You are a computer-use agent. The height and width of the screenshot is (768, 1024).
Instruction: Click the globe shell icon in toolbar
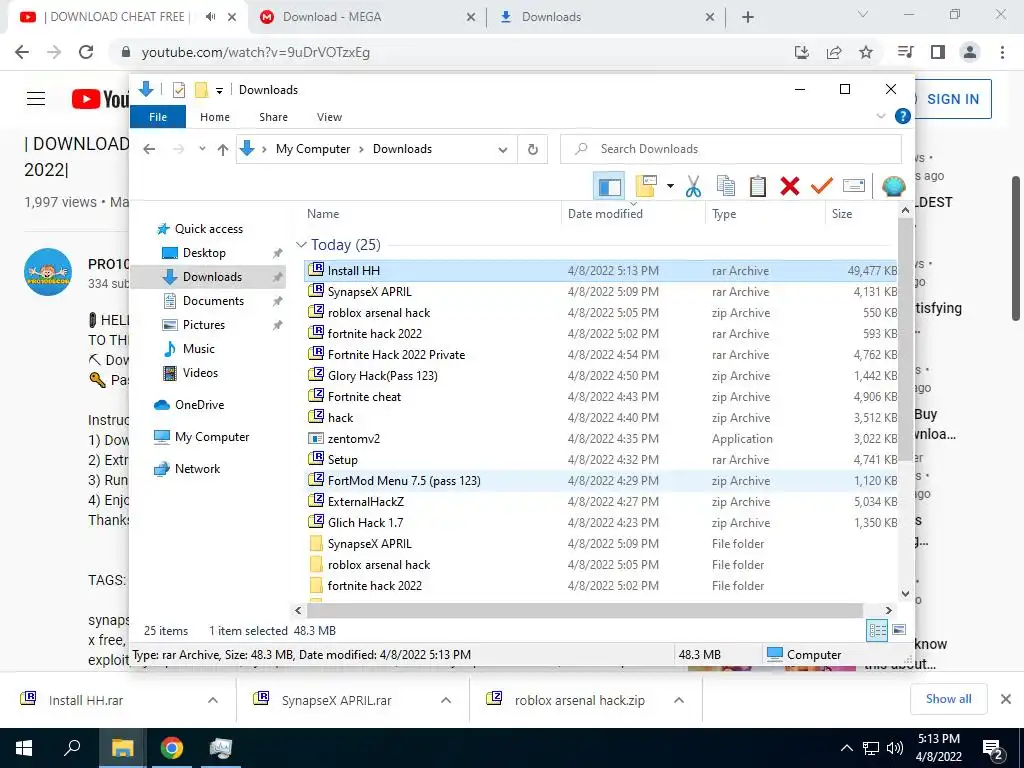[x=893, y=187]
